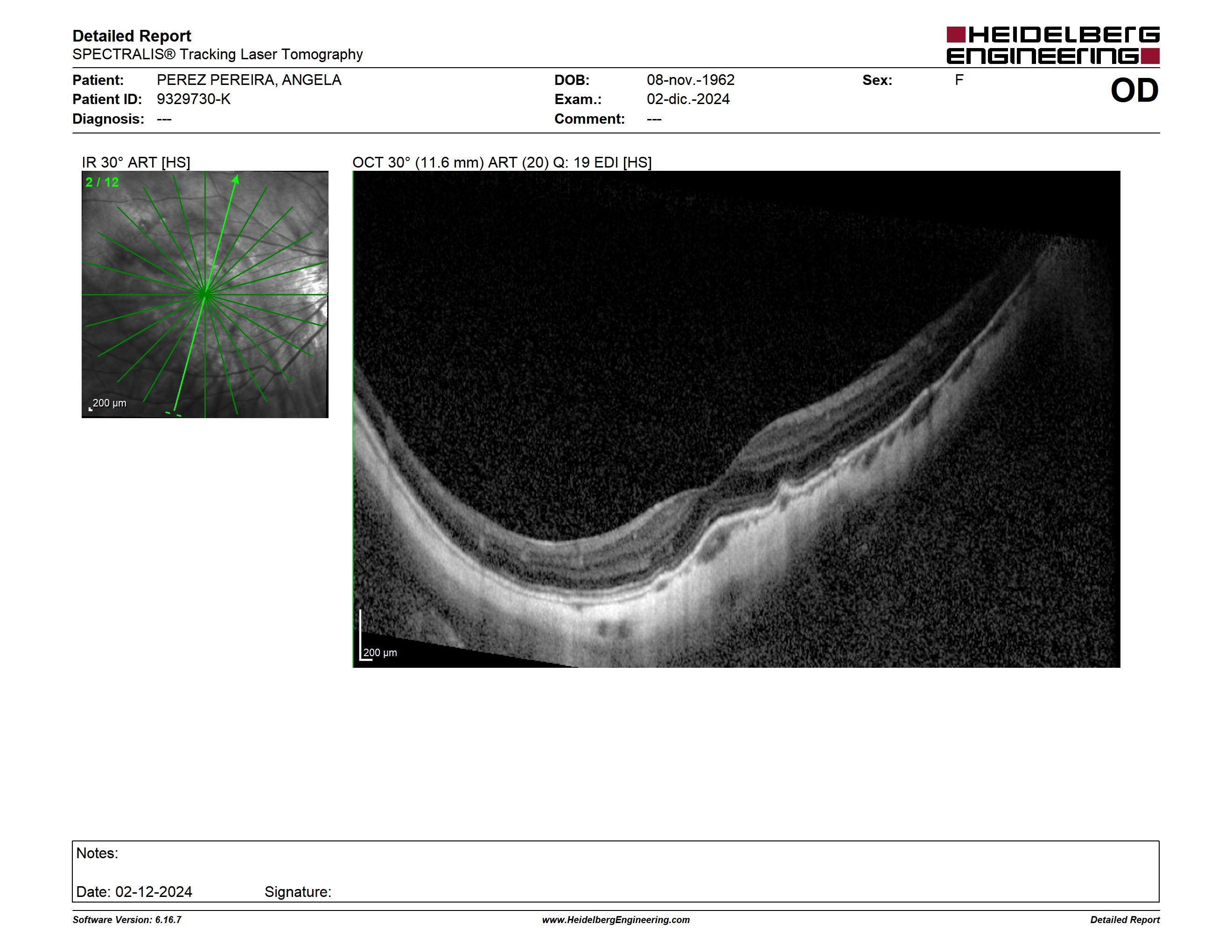The width and height of the screenshot is (1232, 952).
Task: Click the Sex value F
Action: pyautogui.click(x=959, y=80)
